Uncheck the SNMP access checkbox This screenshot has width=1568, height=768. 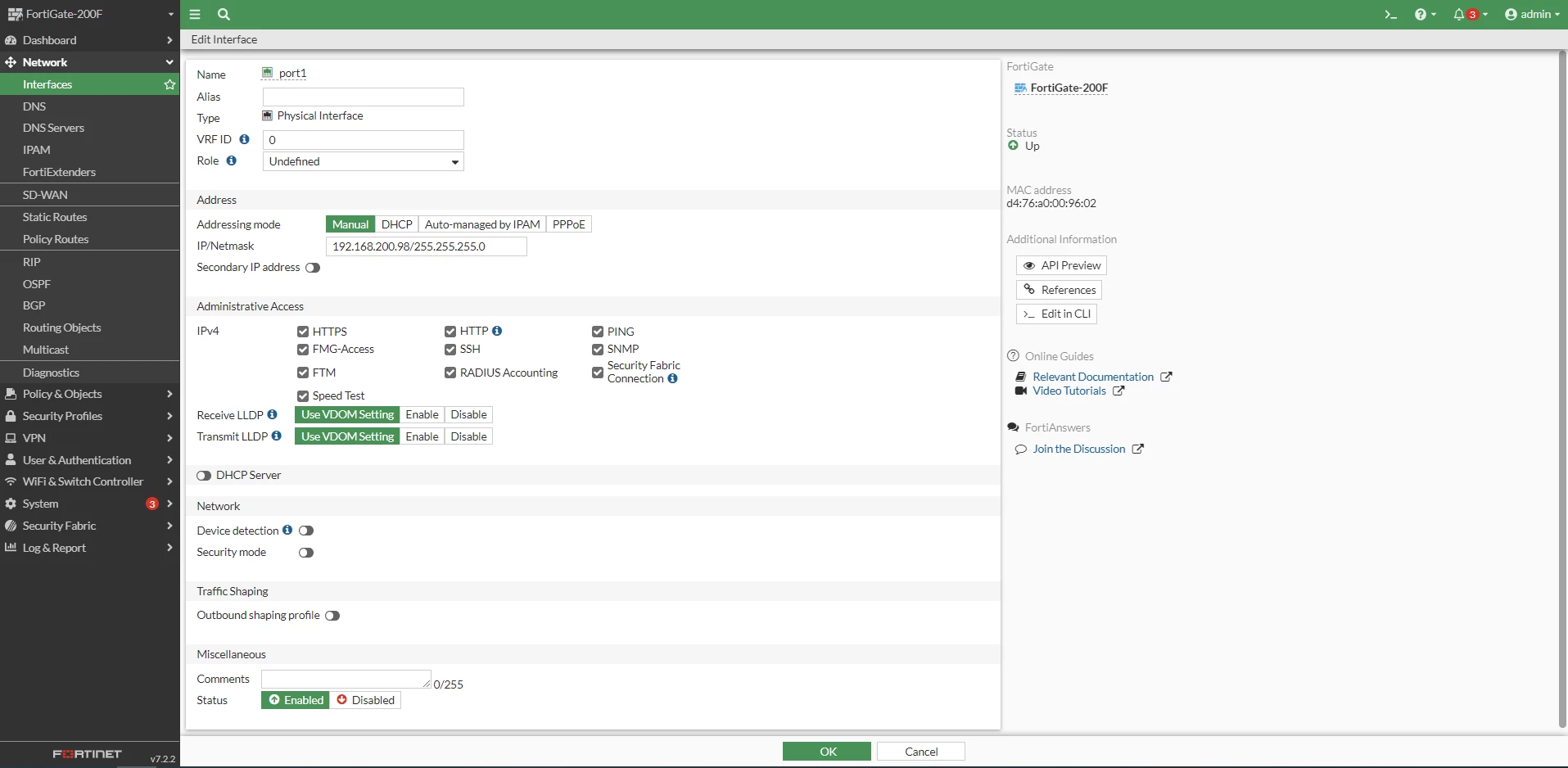point(598,350)
